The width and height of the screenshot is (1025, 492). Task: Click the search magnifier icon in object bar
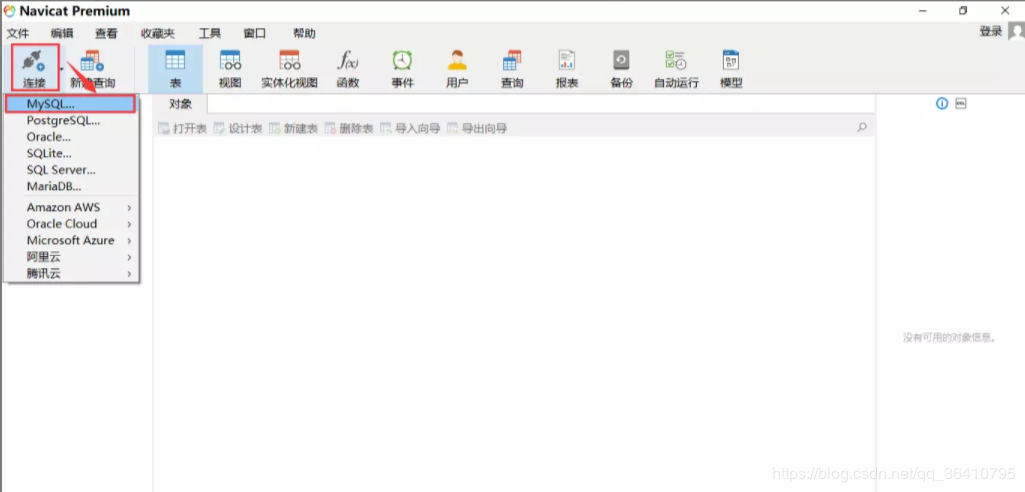click(x=862, y=127)
